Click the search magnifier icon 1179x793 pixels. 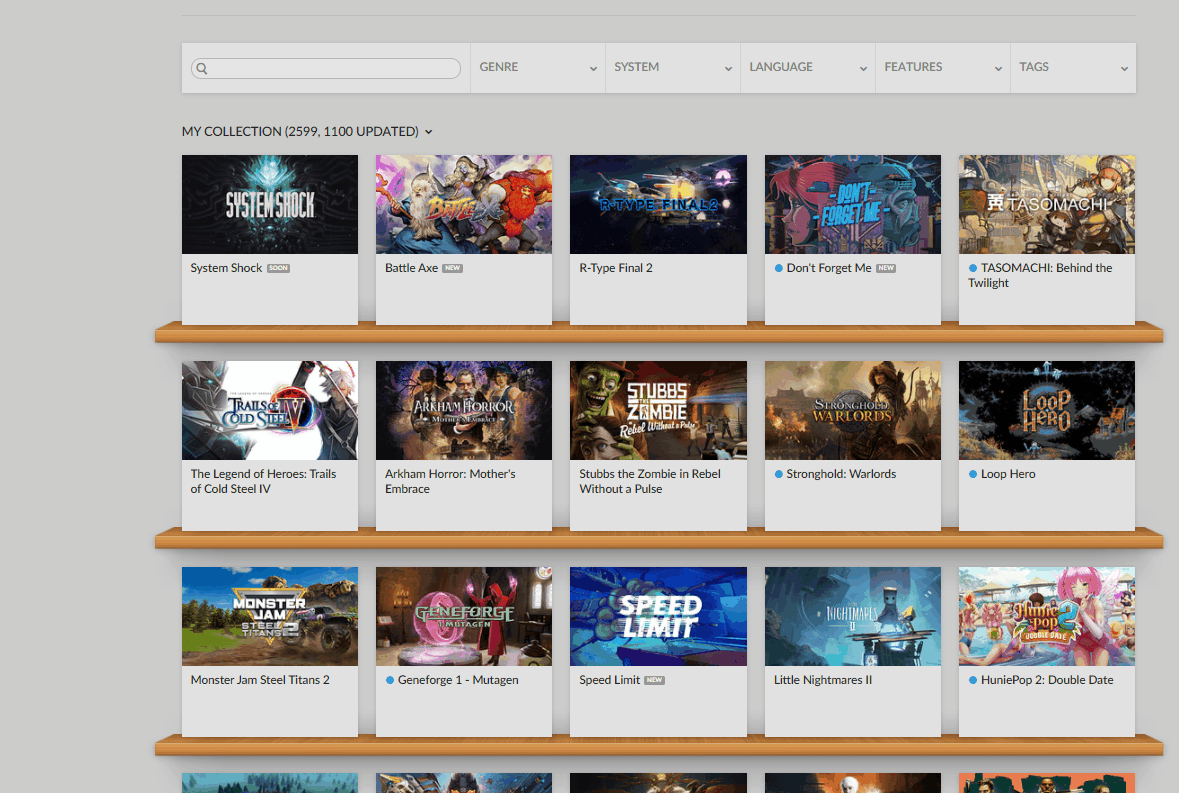[x=202, y=68]
